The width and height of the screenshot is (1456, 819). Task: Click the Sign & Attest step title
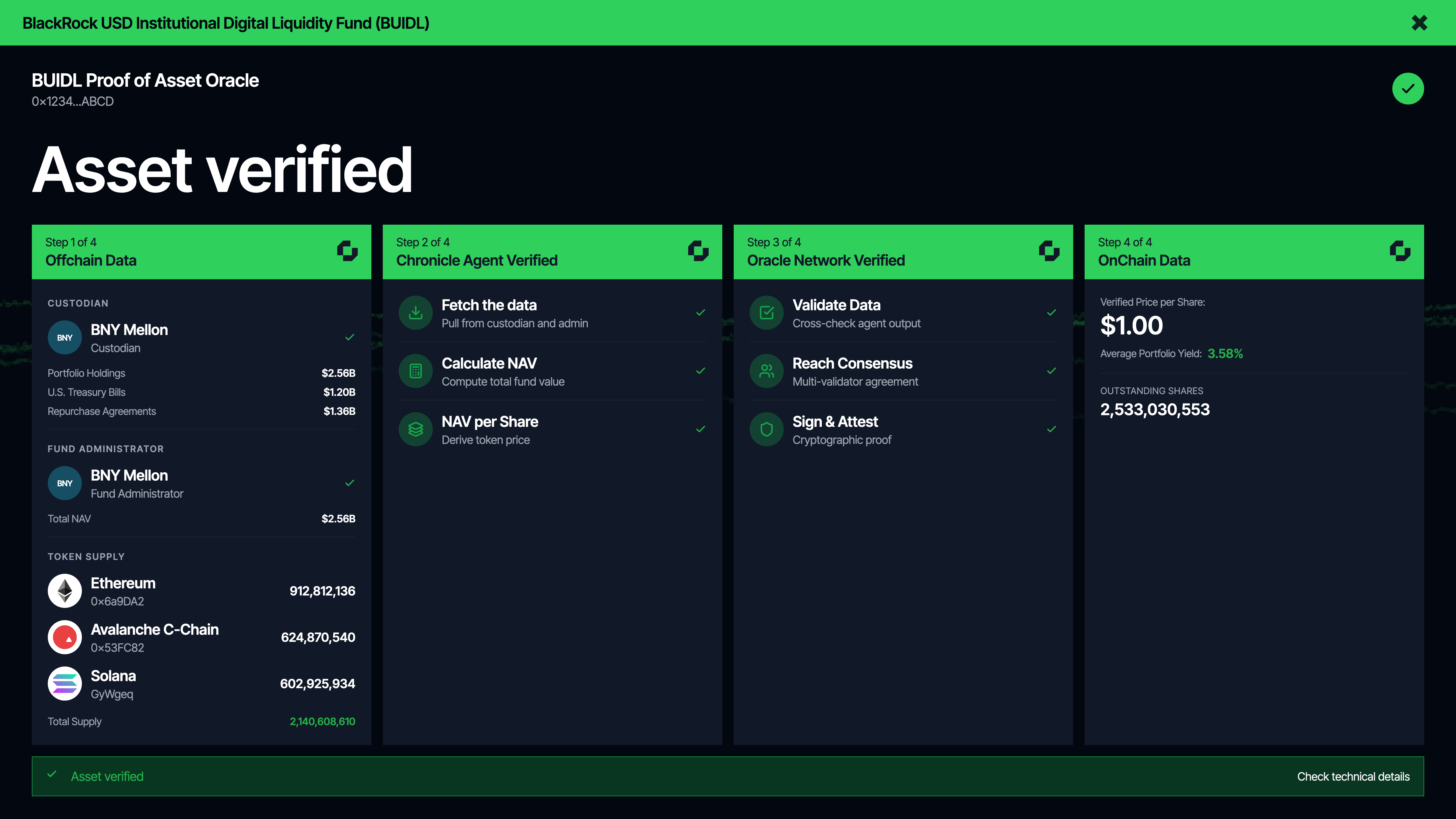tap(835, 422)
